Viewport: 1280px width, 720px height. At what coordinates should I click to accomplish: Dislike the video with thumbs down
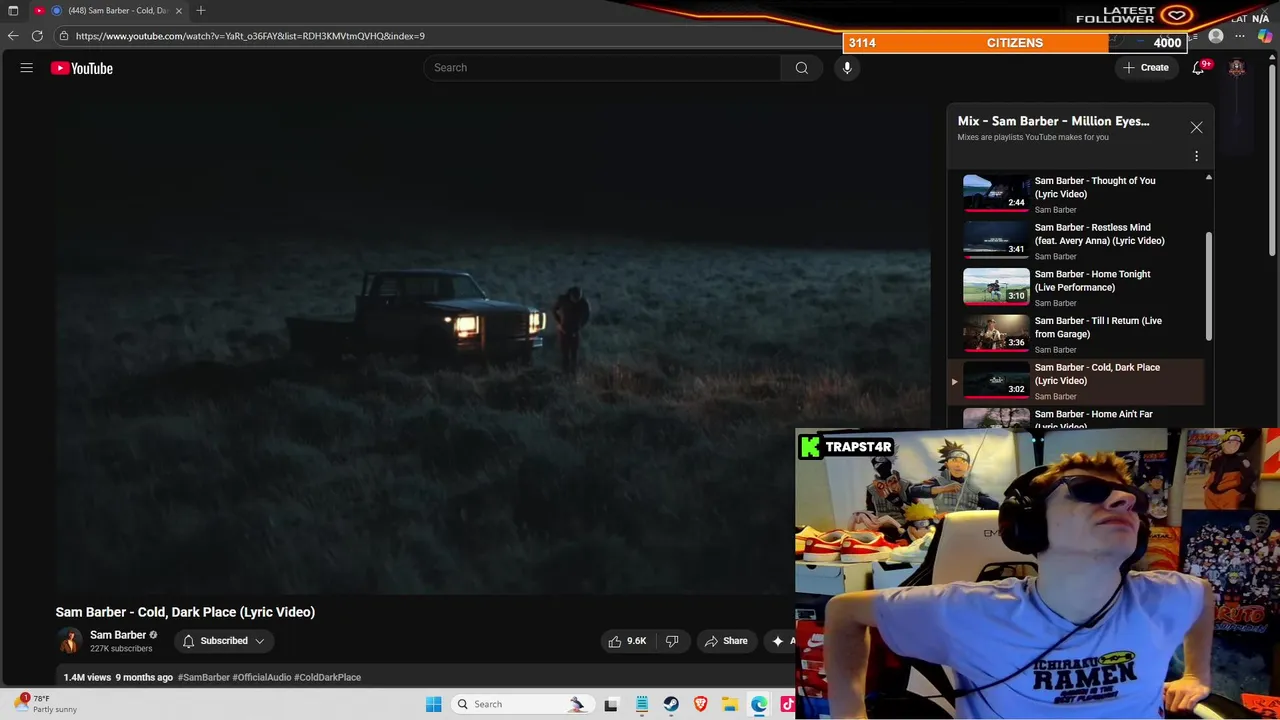pyautogui.click(x=672, y=641)
